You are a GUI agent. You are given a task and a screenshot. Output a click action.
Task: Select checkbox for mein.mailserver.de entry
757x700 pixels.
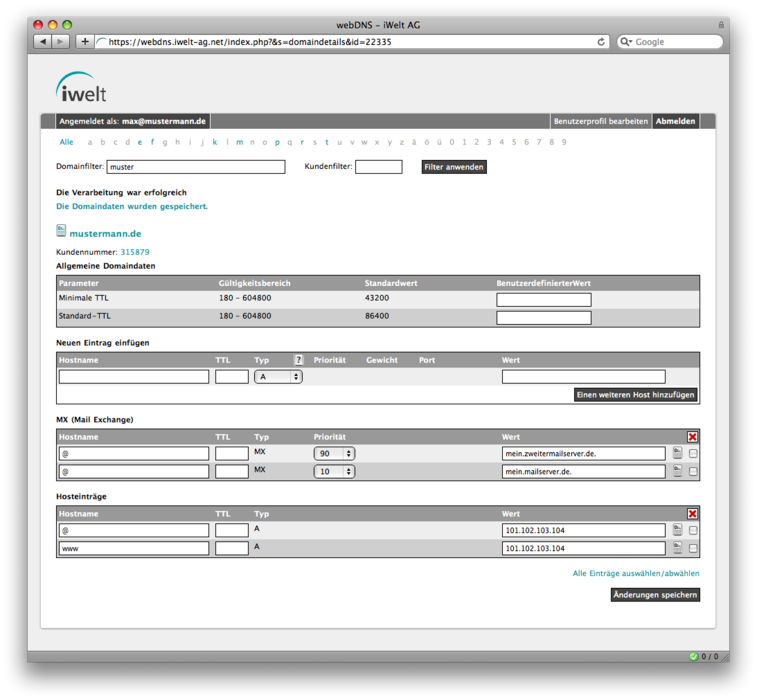click(693, 471)
